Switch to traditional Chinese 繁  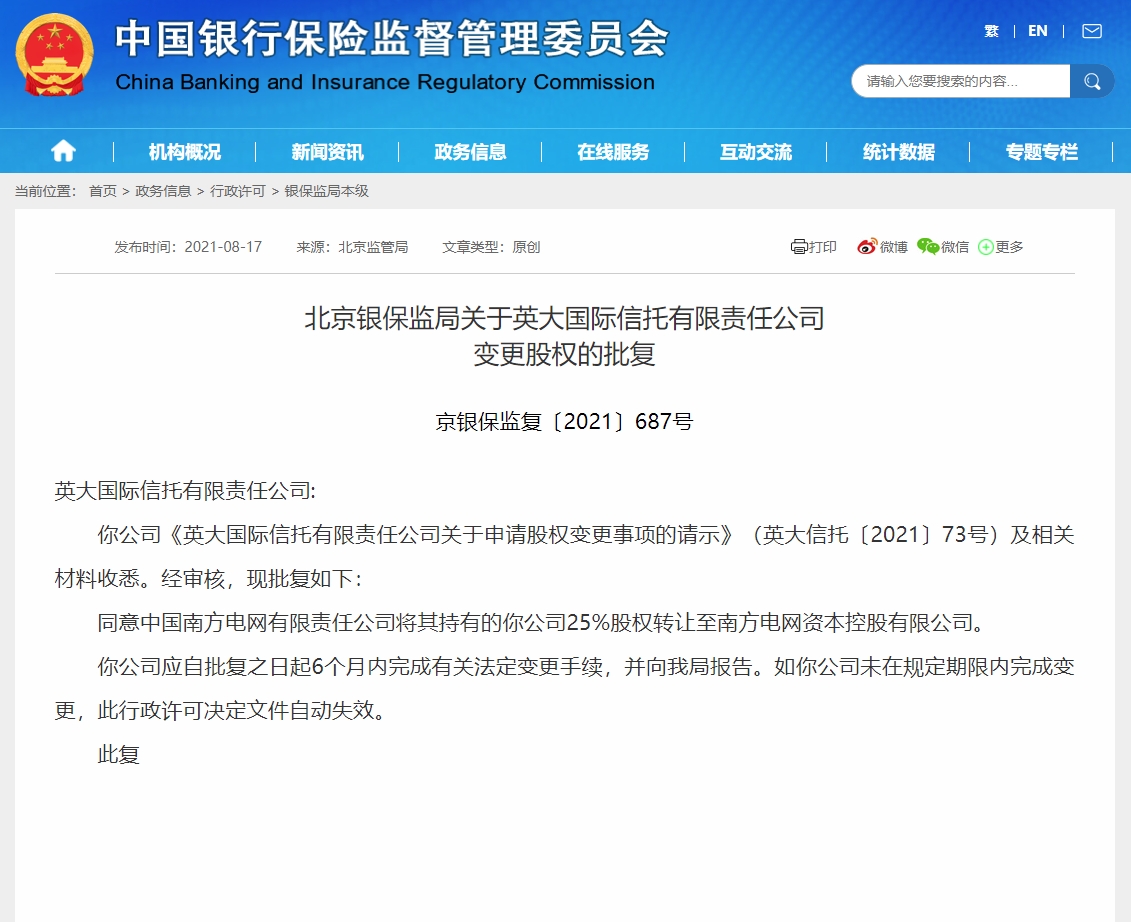(992, 31)
